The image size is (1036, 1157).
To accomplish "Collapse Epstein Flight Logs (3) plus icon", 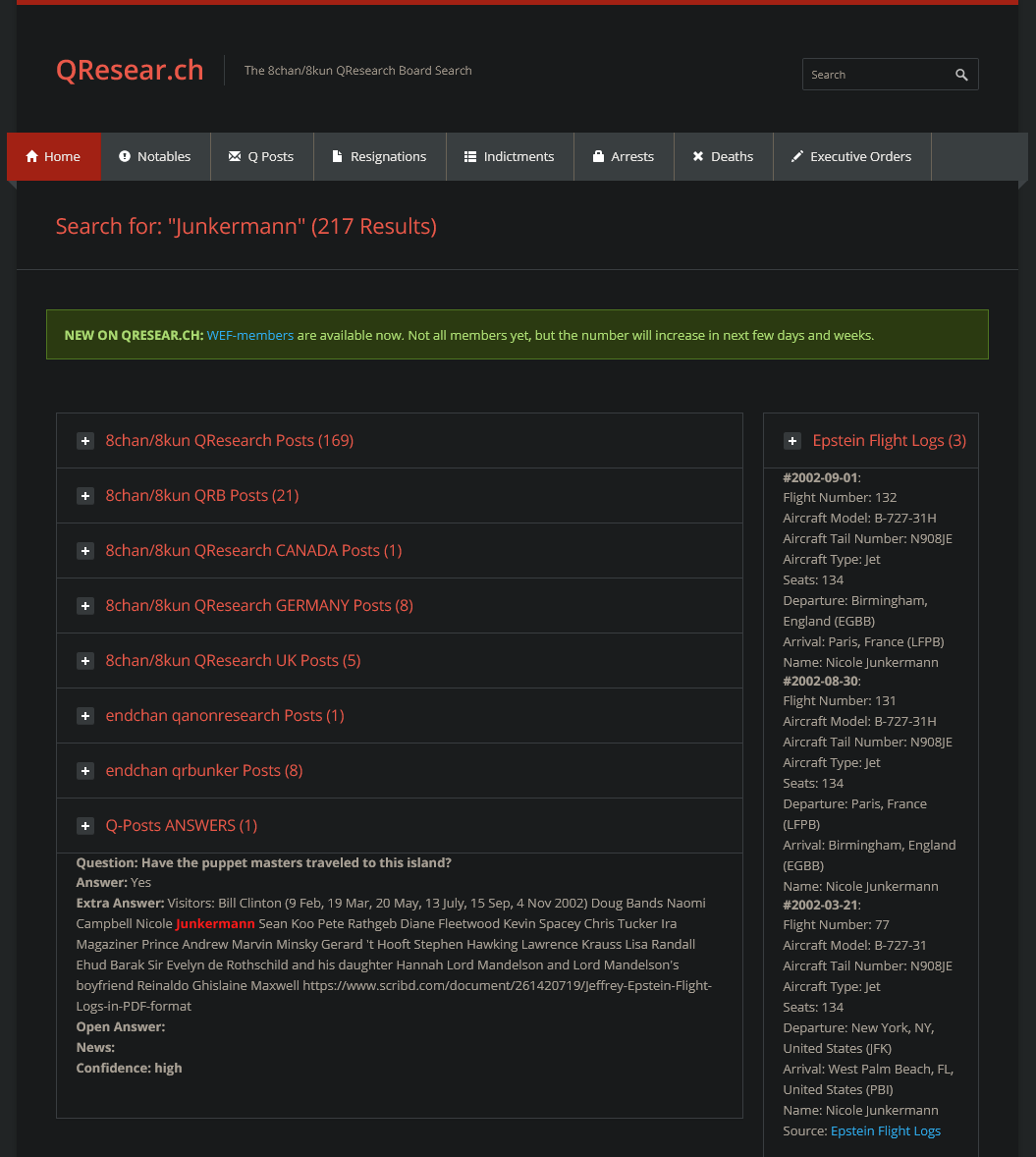I will click(x=792, y=441).
